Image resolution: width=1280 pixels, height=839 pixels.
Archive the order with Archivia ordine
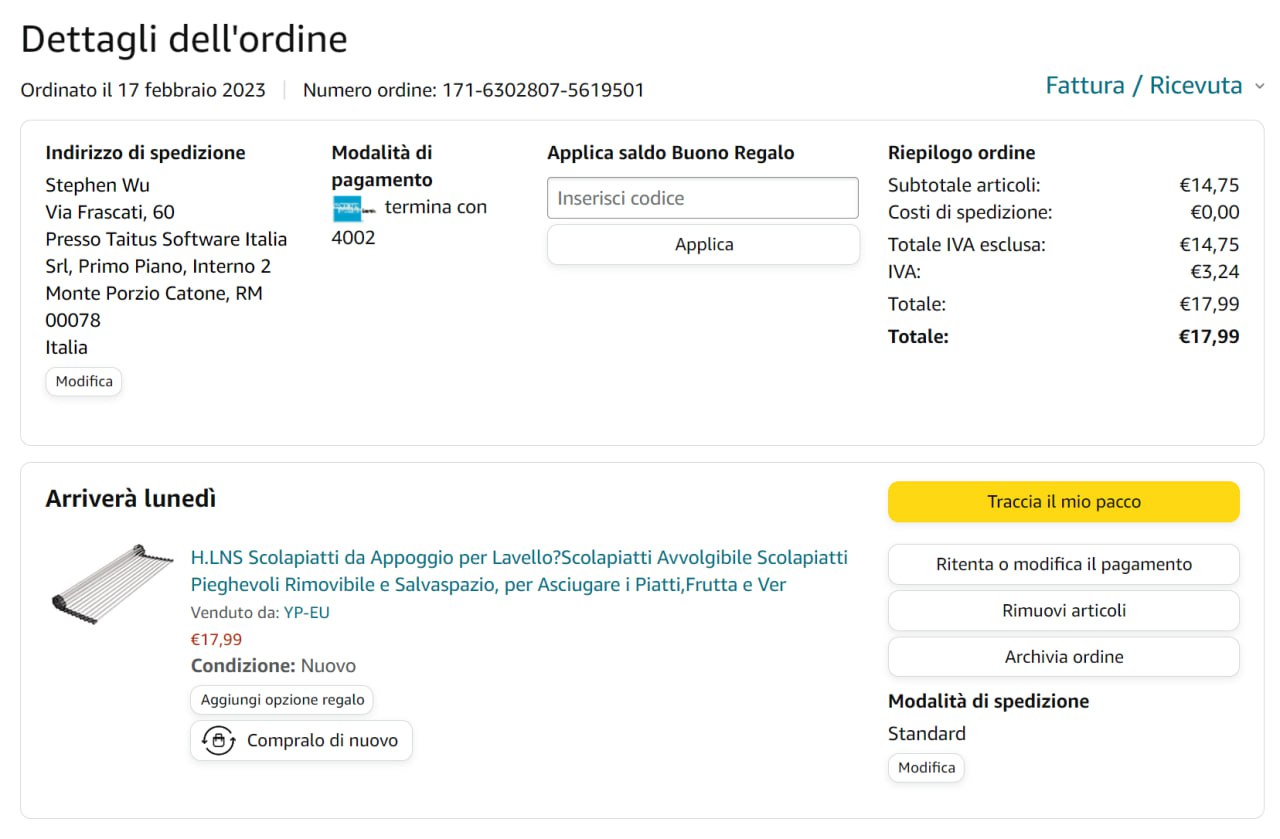(1063, 657)
